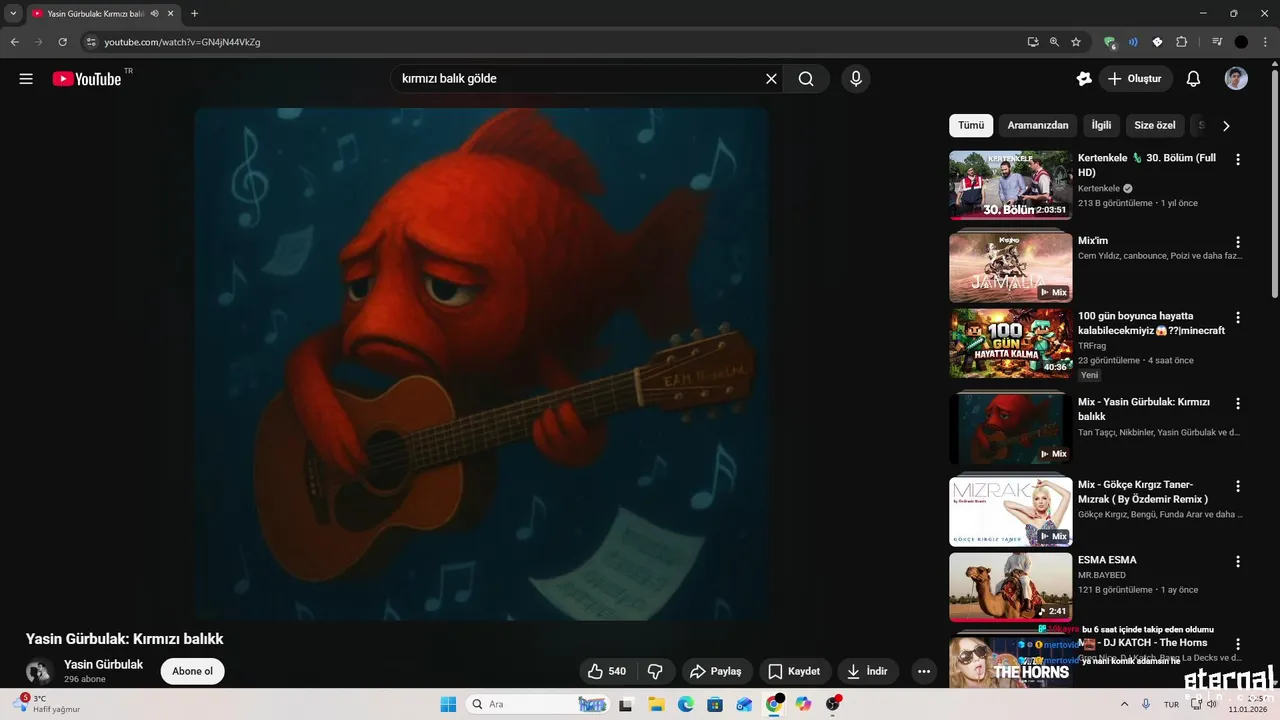
Task: Bookmark this page with the star
Action: pos(1076,42)
